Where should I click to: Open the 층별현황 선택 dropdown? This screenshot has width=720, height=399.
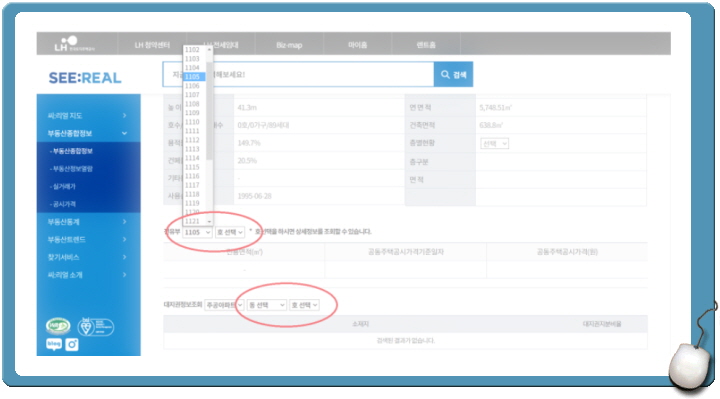[494, 144]
